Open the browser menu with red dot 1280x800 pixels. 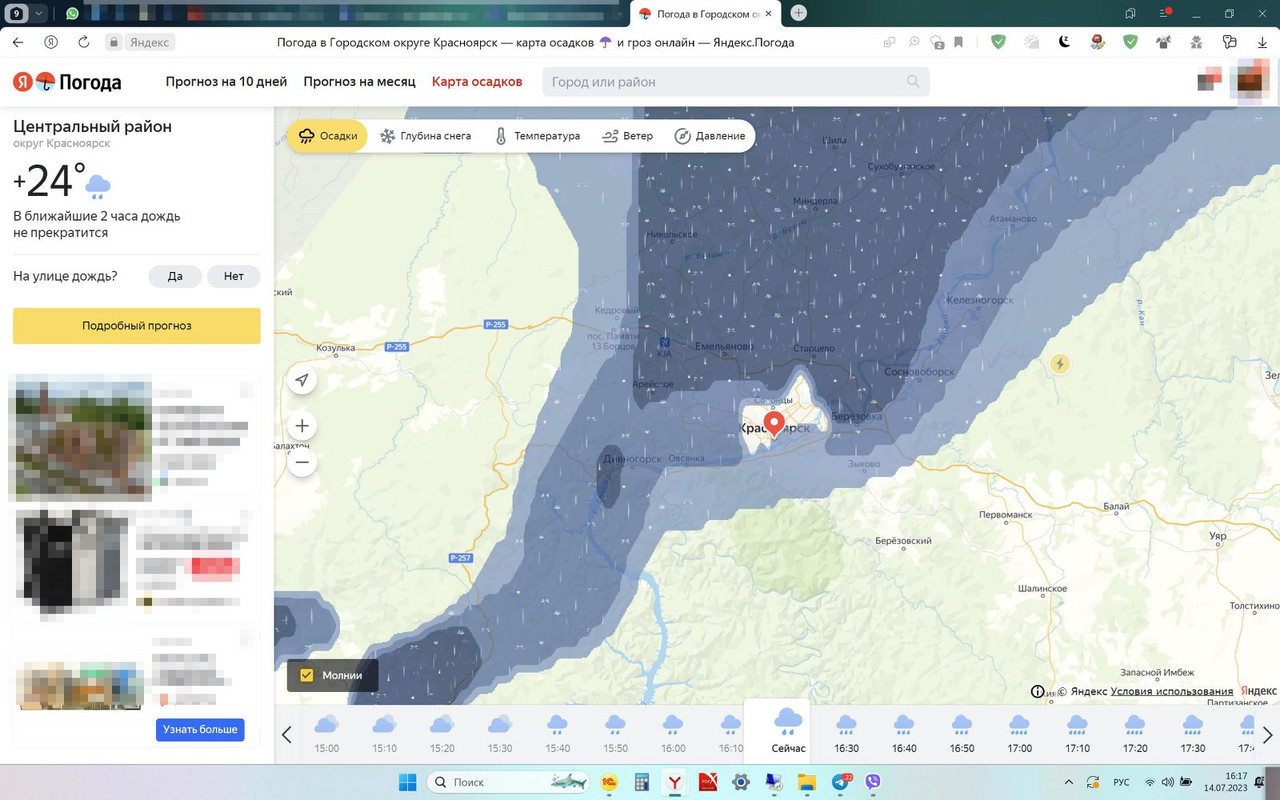coord(1164,13)
